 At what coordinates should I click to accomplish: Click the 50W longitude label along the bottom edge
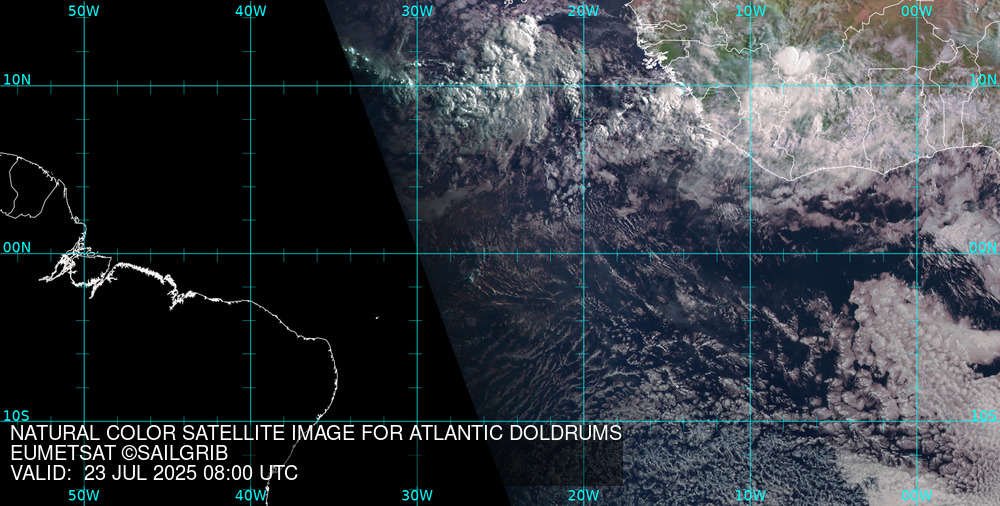click(x=84, y=495)
